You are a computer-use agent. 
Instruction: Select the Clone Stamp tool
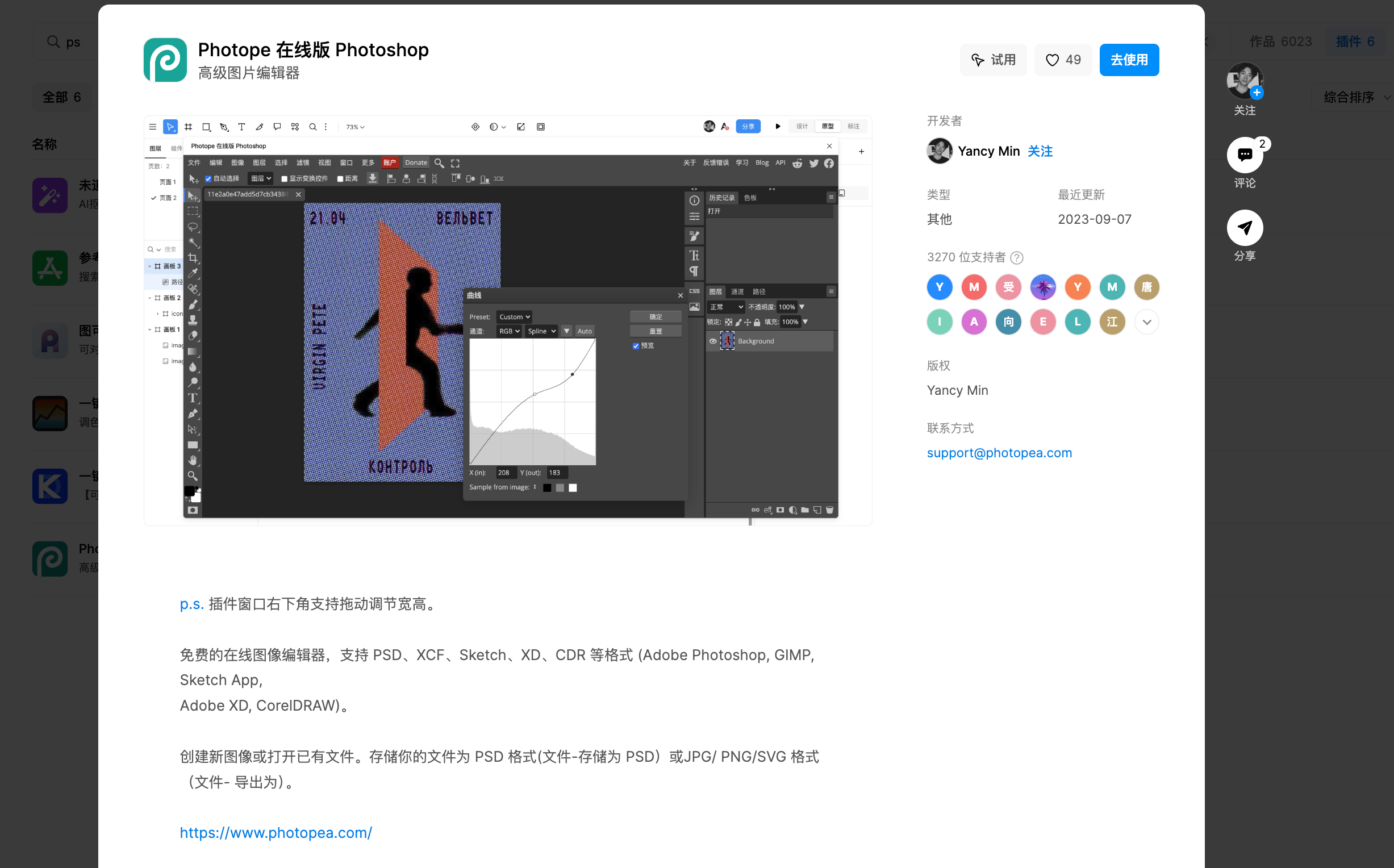[x=193, y=320]
